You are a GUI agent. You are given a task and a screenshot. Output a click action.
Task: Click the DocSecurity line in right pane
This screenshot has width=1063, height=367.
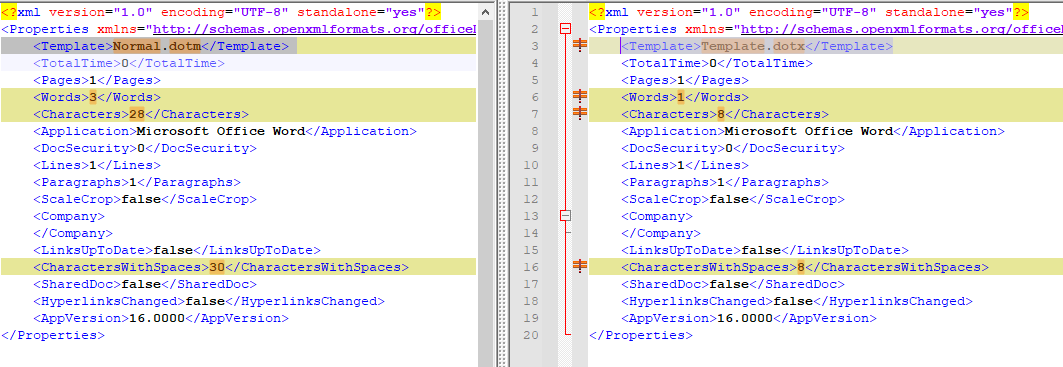[733, 148]
